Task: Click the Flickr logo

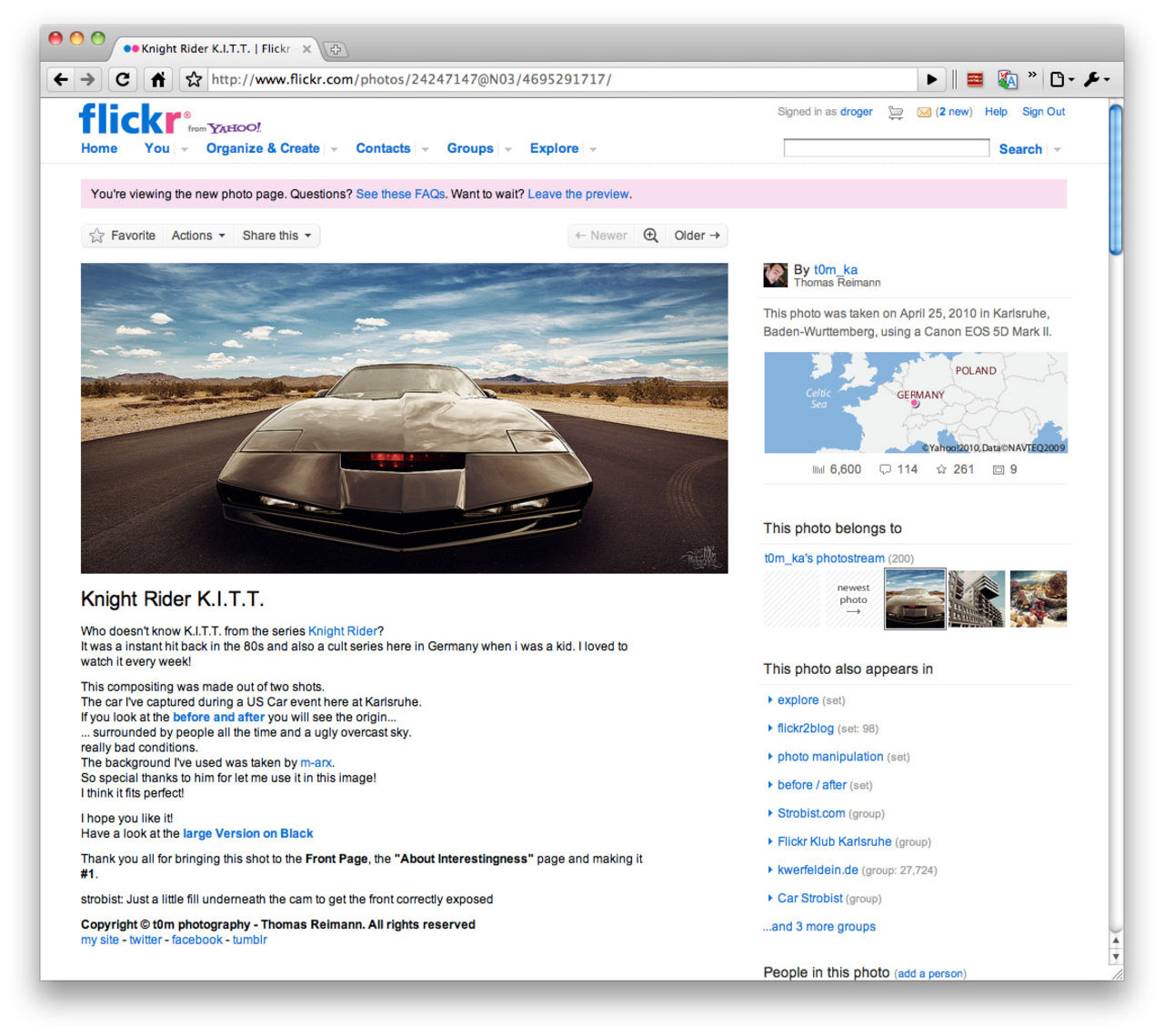Action: pos(130,117)
